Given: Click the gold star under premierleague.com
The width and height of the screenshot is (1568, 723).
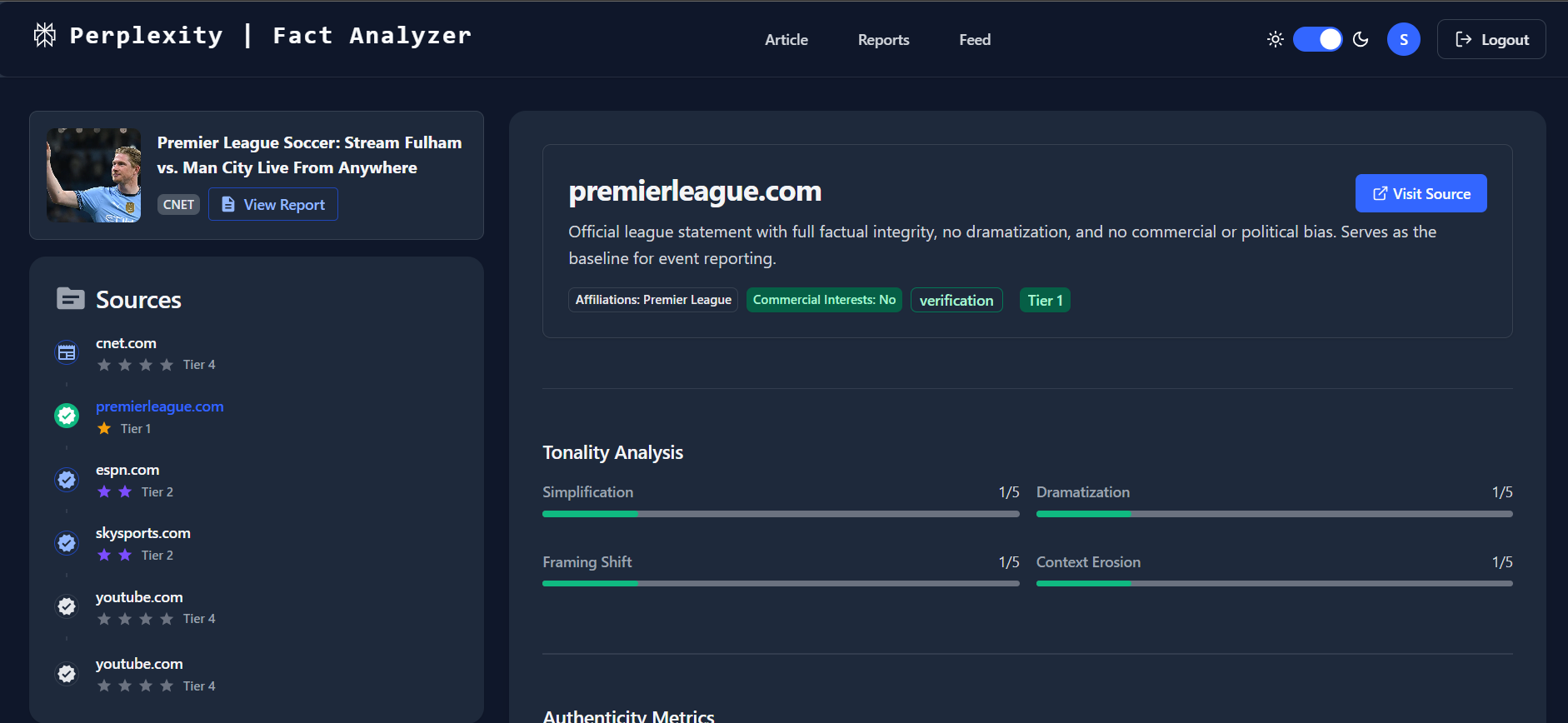Looking at the screenshot, I should [x=104, y=428].
